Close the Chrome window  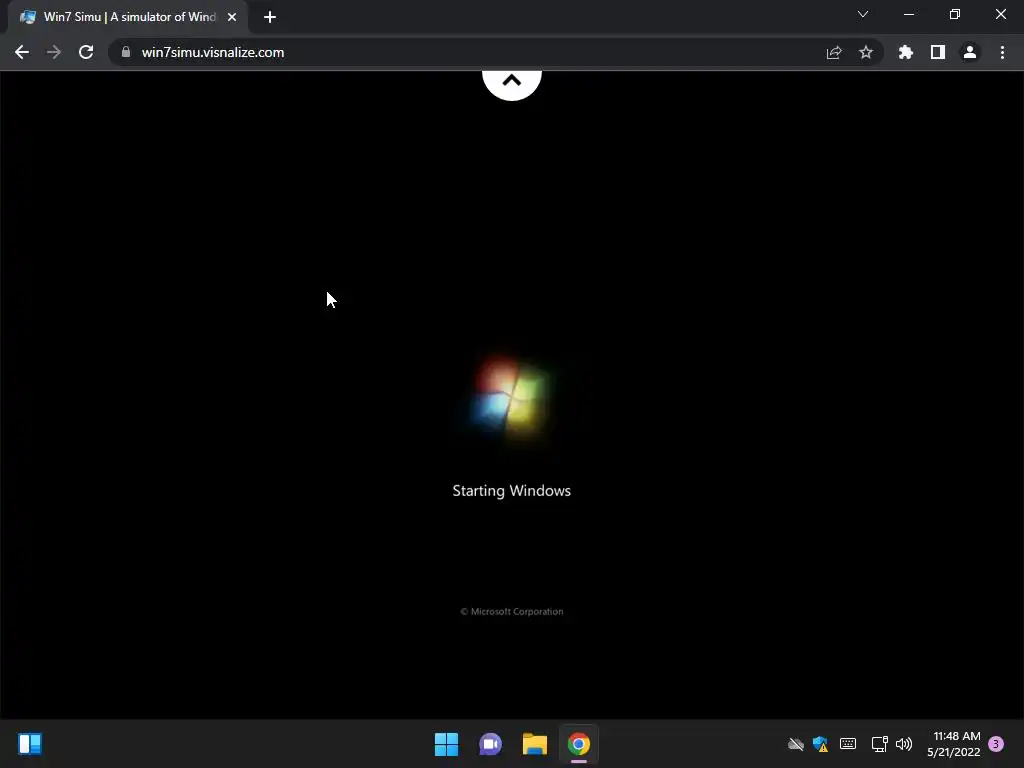tap(1000, 14)
